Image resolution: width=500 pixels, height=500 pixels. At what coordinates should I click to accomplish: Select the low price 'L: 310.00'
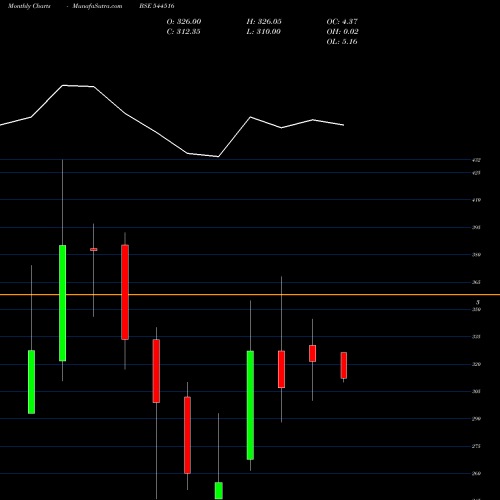coord(263,32)
